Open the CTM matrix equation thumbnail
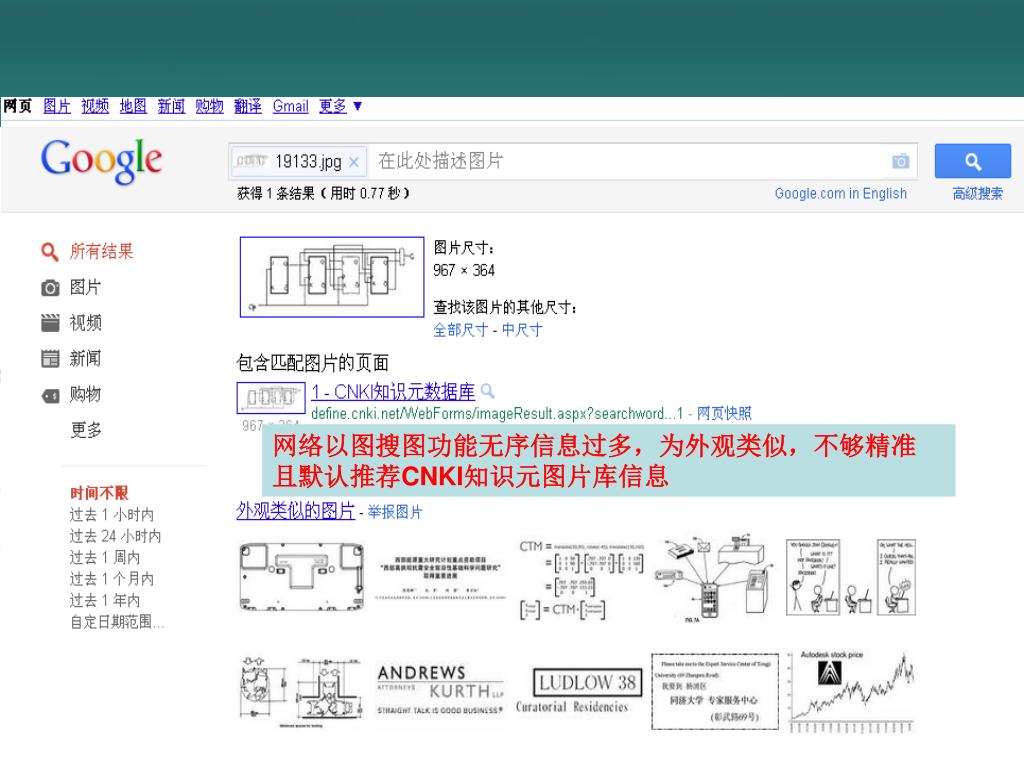 pos(581,579)
